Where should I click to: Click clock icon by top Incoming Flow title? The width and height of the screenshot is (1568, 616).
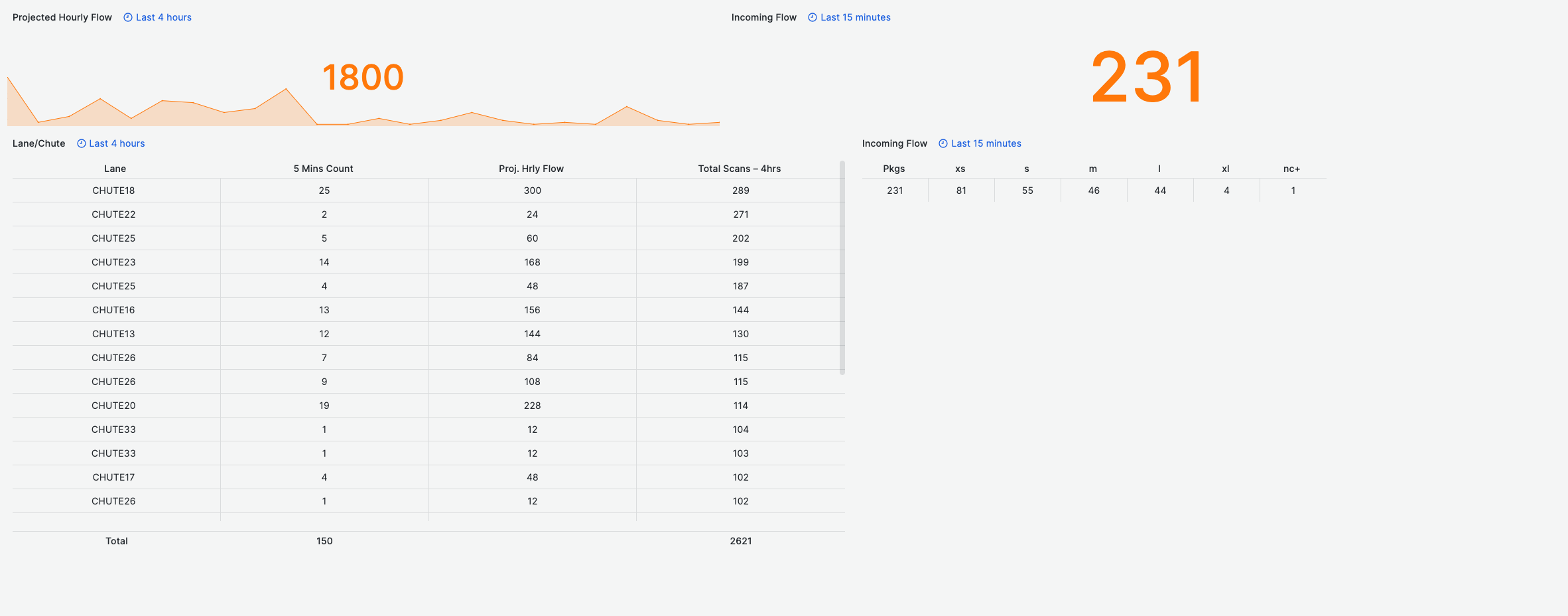tap(813, 17)
